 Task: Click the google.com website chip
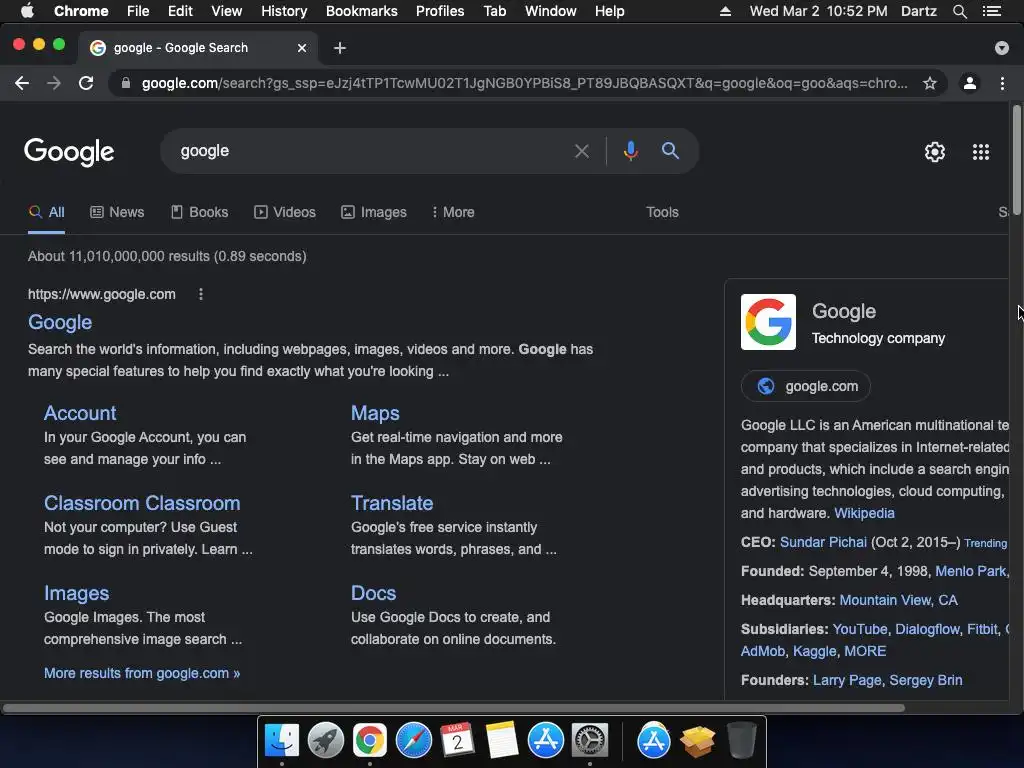805,387
